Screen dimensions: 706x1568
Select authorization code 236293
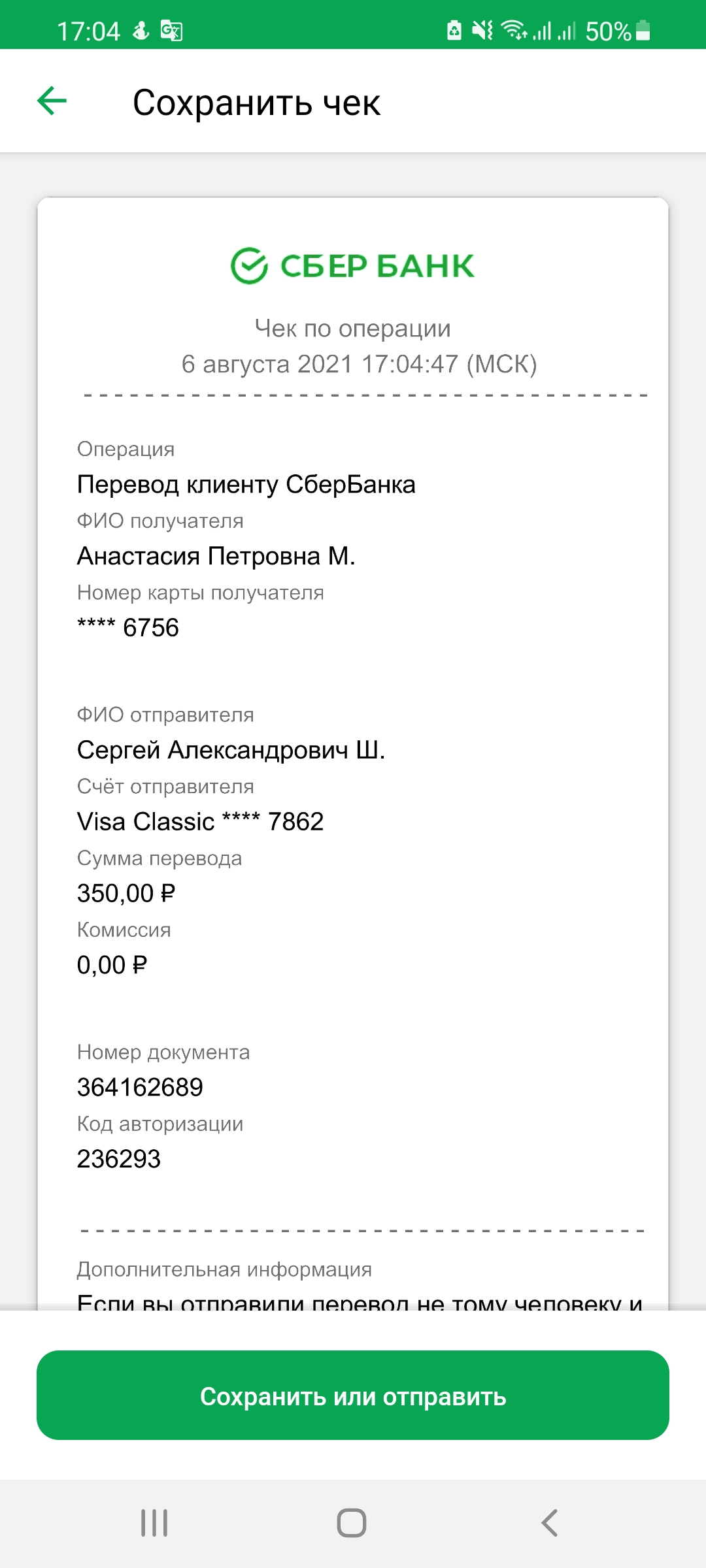119,1160
